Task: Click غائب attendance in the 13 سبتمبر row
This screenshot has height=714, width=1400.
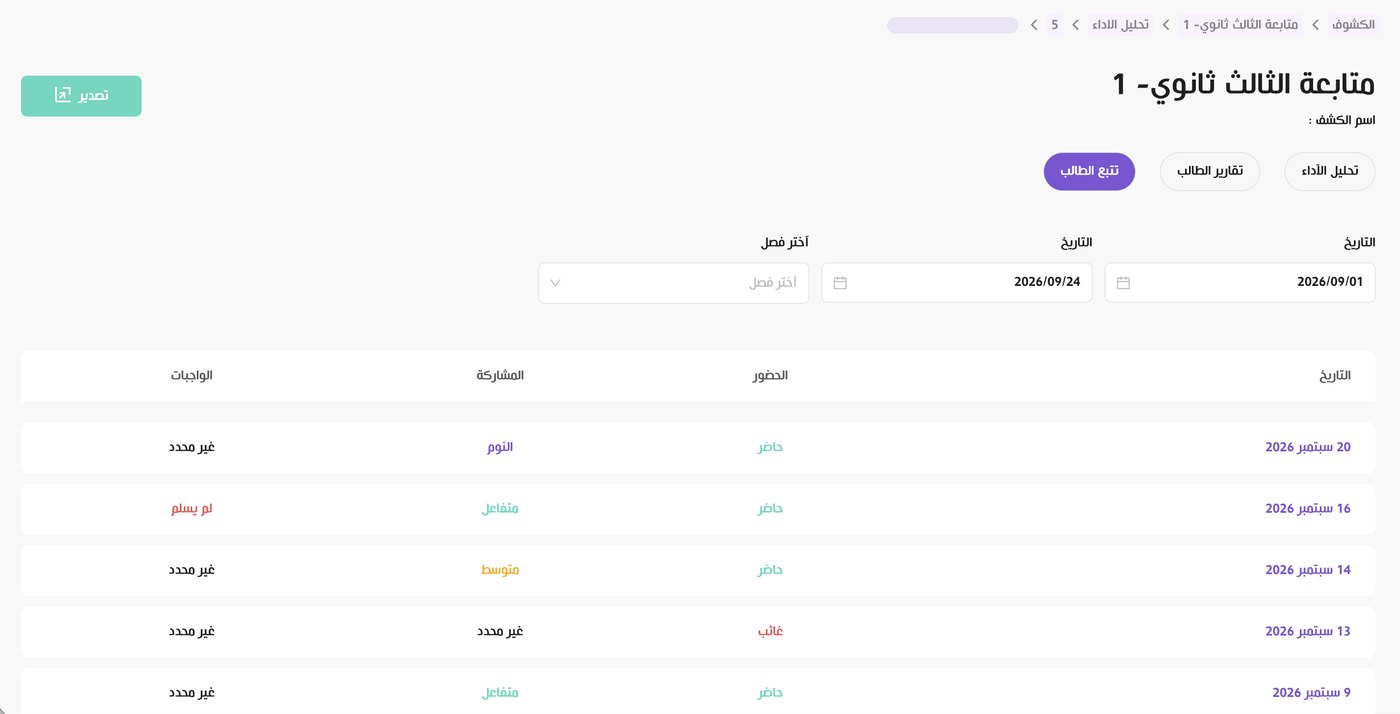Action: tap(770, 632)
